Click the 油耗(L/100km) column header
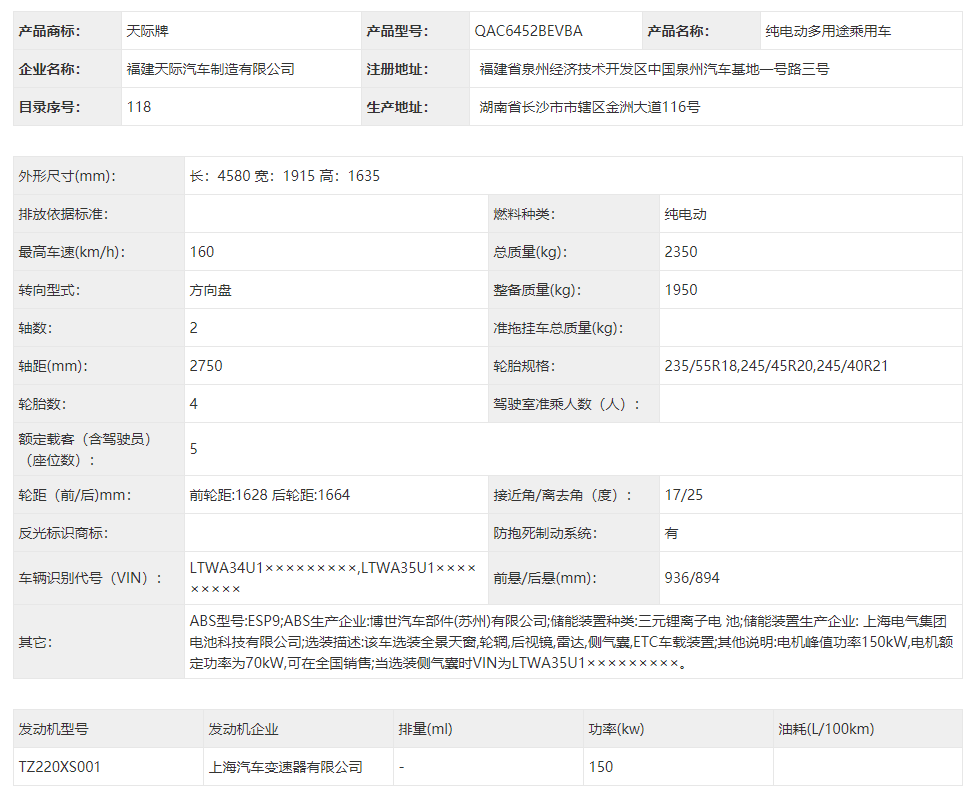The image size is (972, 796). [x=826, y=729]
